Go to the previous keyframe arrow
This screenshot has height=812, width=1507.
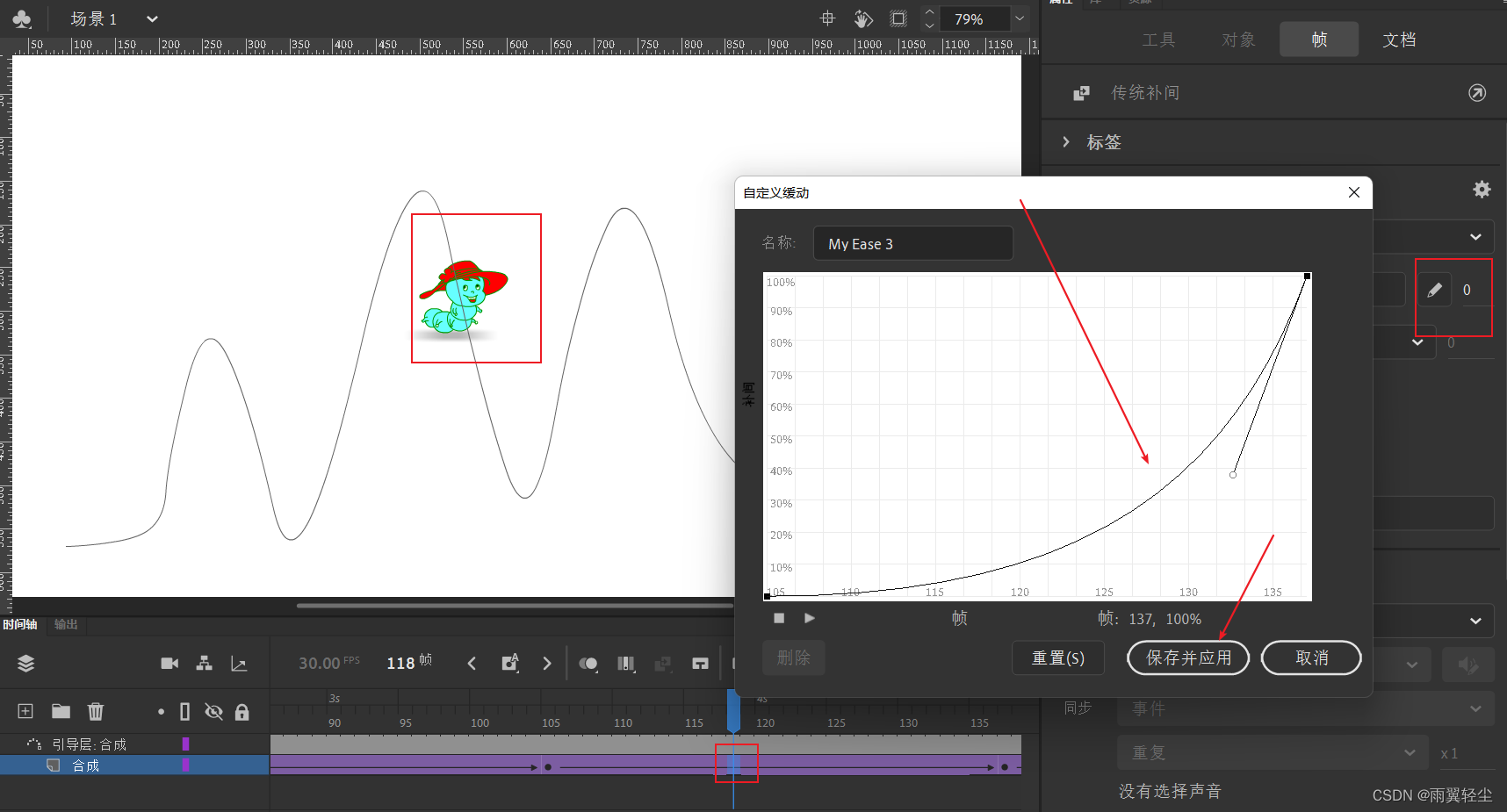(x=472, y=664)
